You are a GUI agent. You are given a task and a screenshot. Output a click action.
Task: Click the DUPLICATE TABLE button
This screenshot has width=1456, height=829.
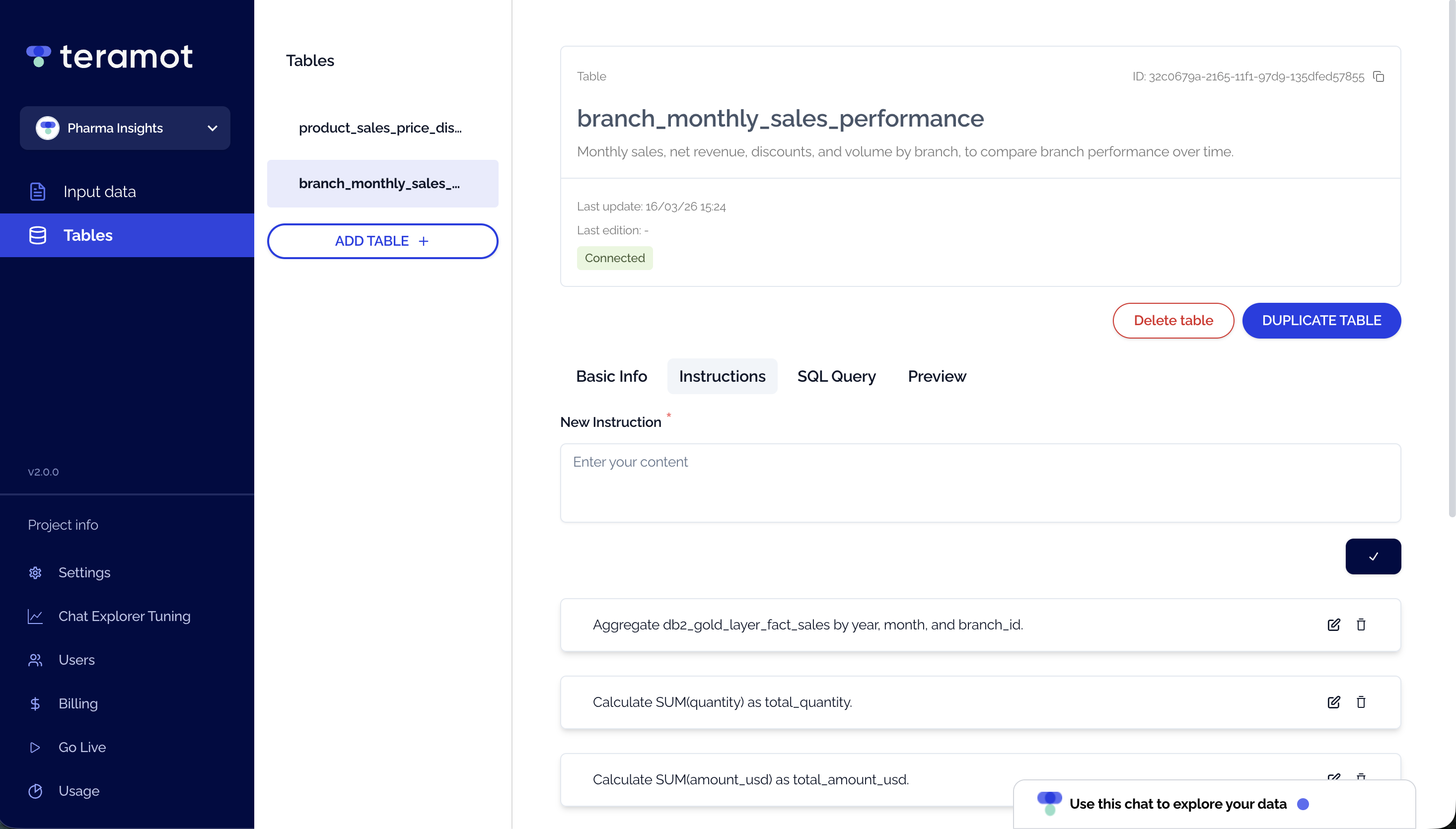tap(1321, 321)
